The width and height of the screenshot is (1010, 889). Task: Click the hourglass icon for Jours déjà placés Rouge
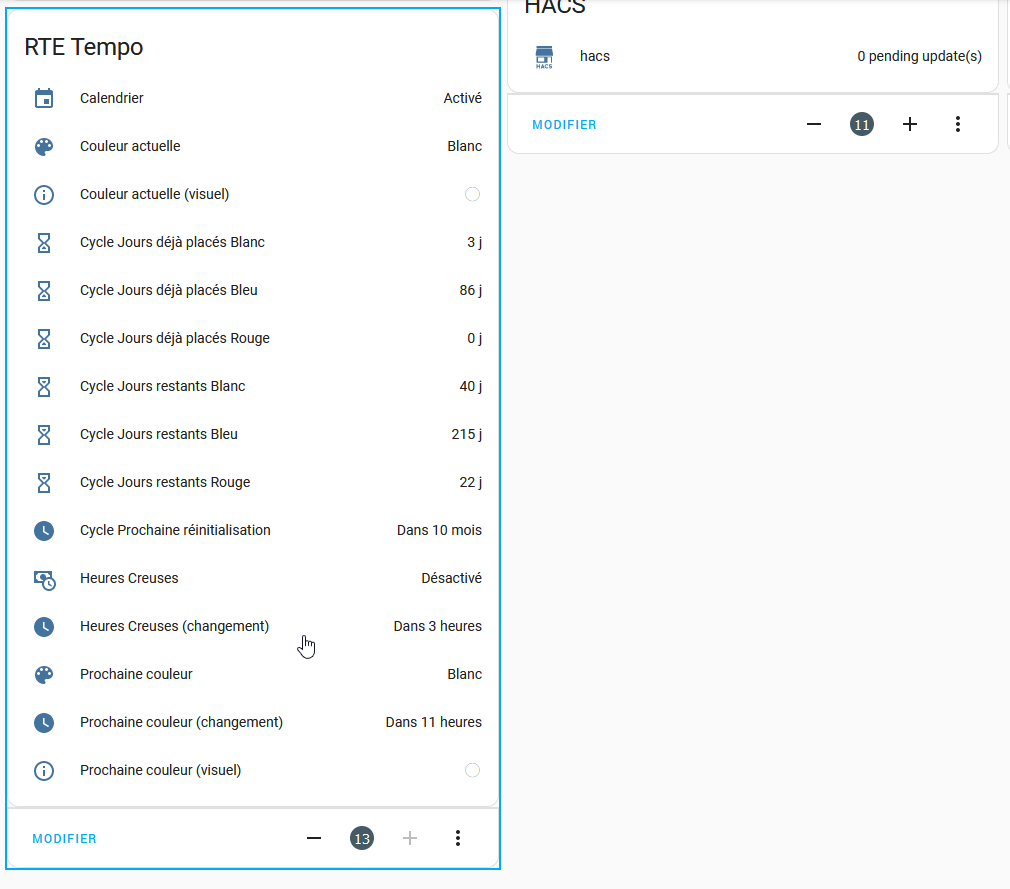(x=44, y=338)
